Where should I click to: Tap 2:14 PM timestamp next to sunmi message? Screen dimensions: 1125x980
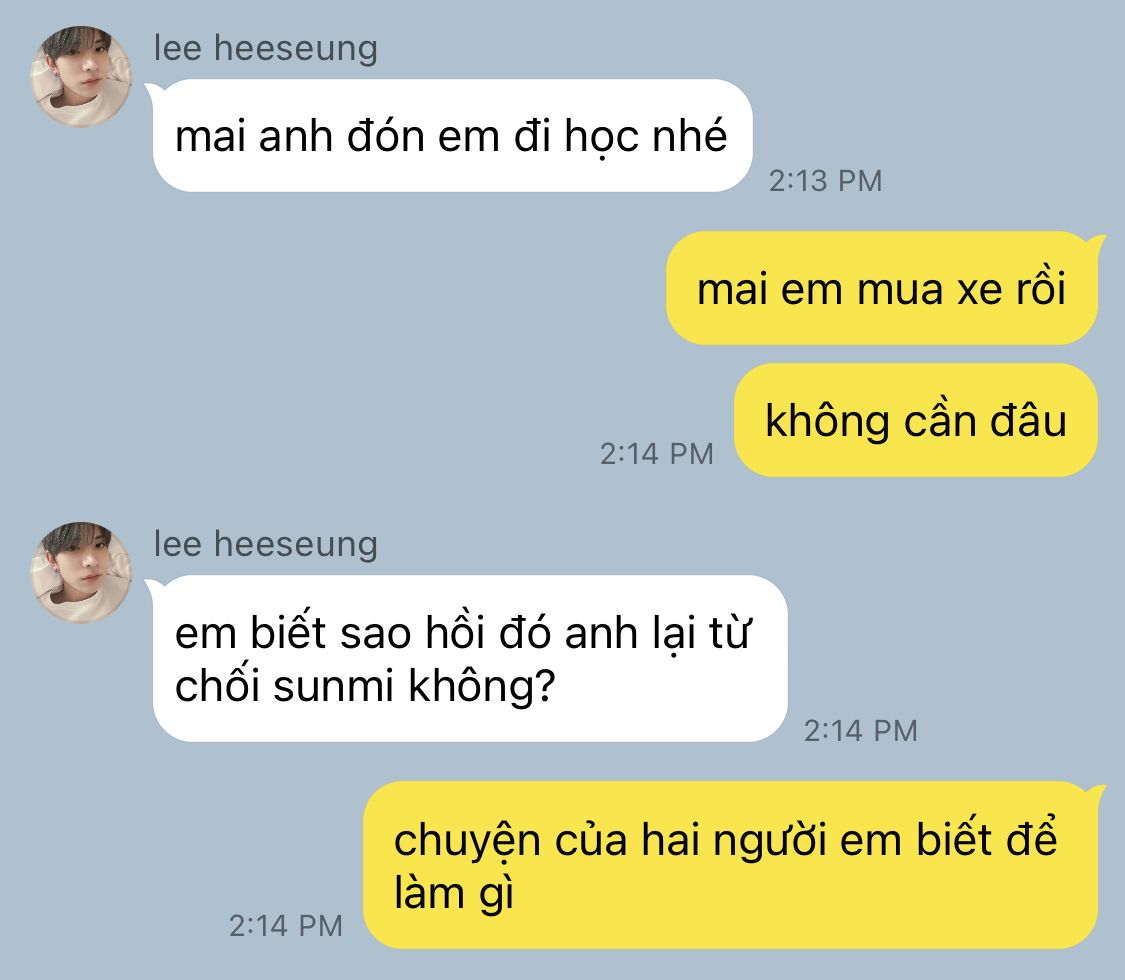tap(860, 730)
